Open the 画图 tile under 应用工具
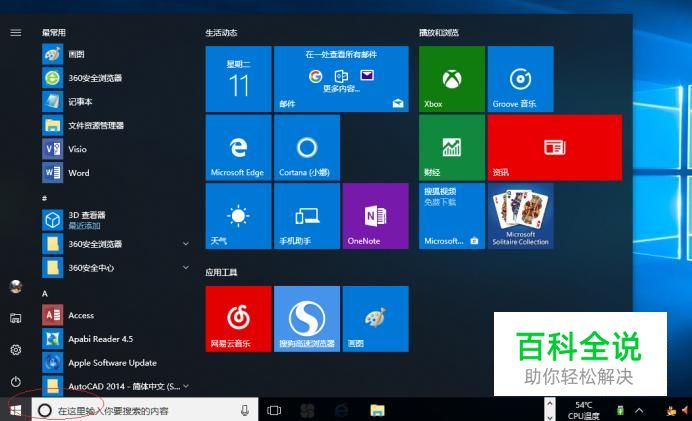Image resolution: width=692 pixels, height=421 pixels. pos(376,319)
